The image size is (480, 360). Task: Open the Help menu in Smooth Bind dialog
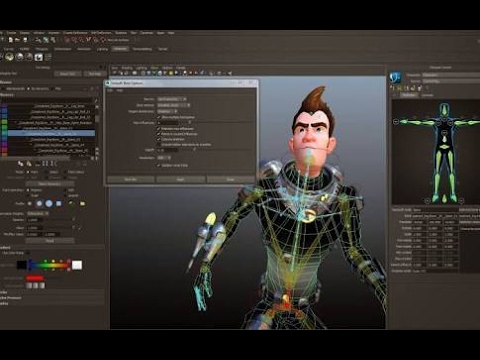tap(120, 90)
